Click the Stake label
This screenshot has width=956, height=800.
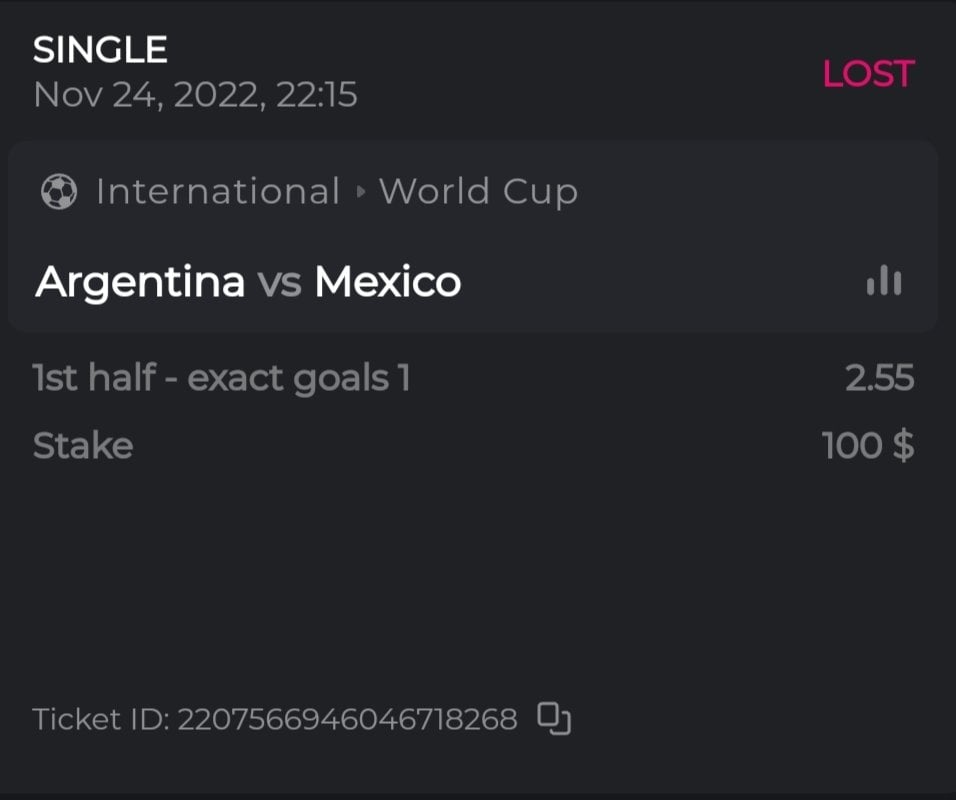point(82,445)
